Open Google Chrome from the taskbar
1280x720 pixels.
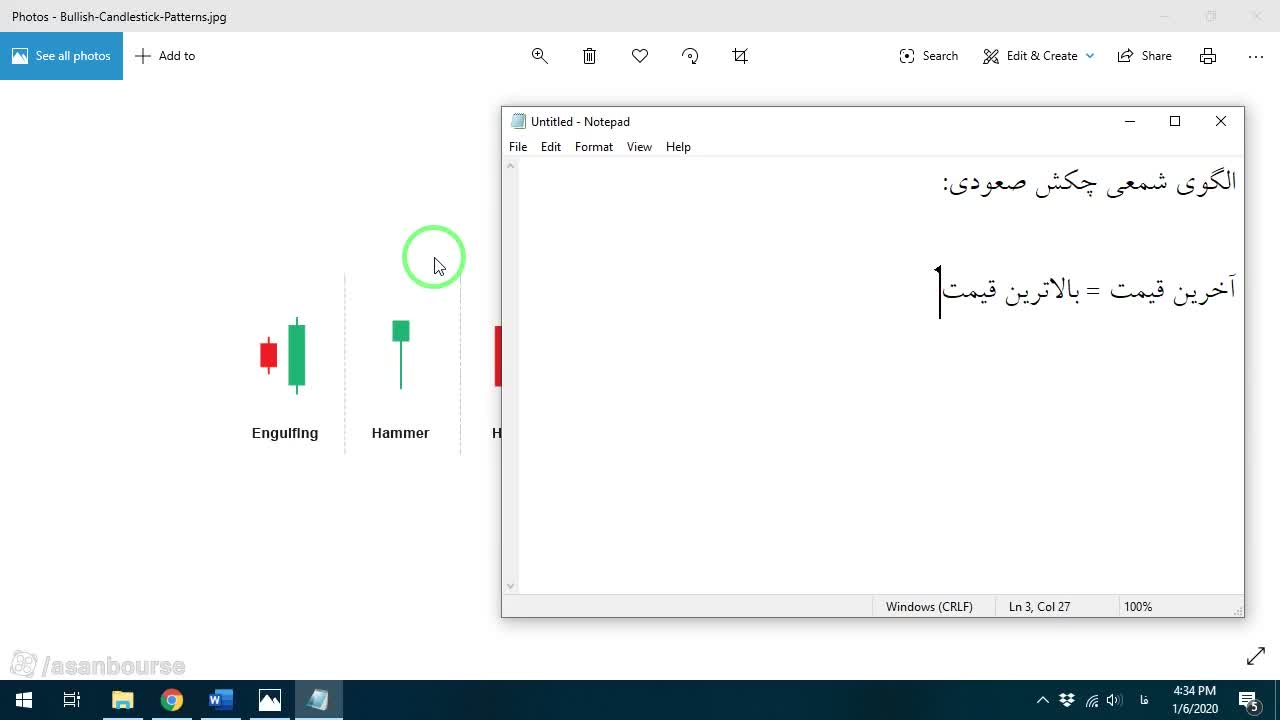(x=172, y=700)
